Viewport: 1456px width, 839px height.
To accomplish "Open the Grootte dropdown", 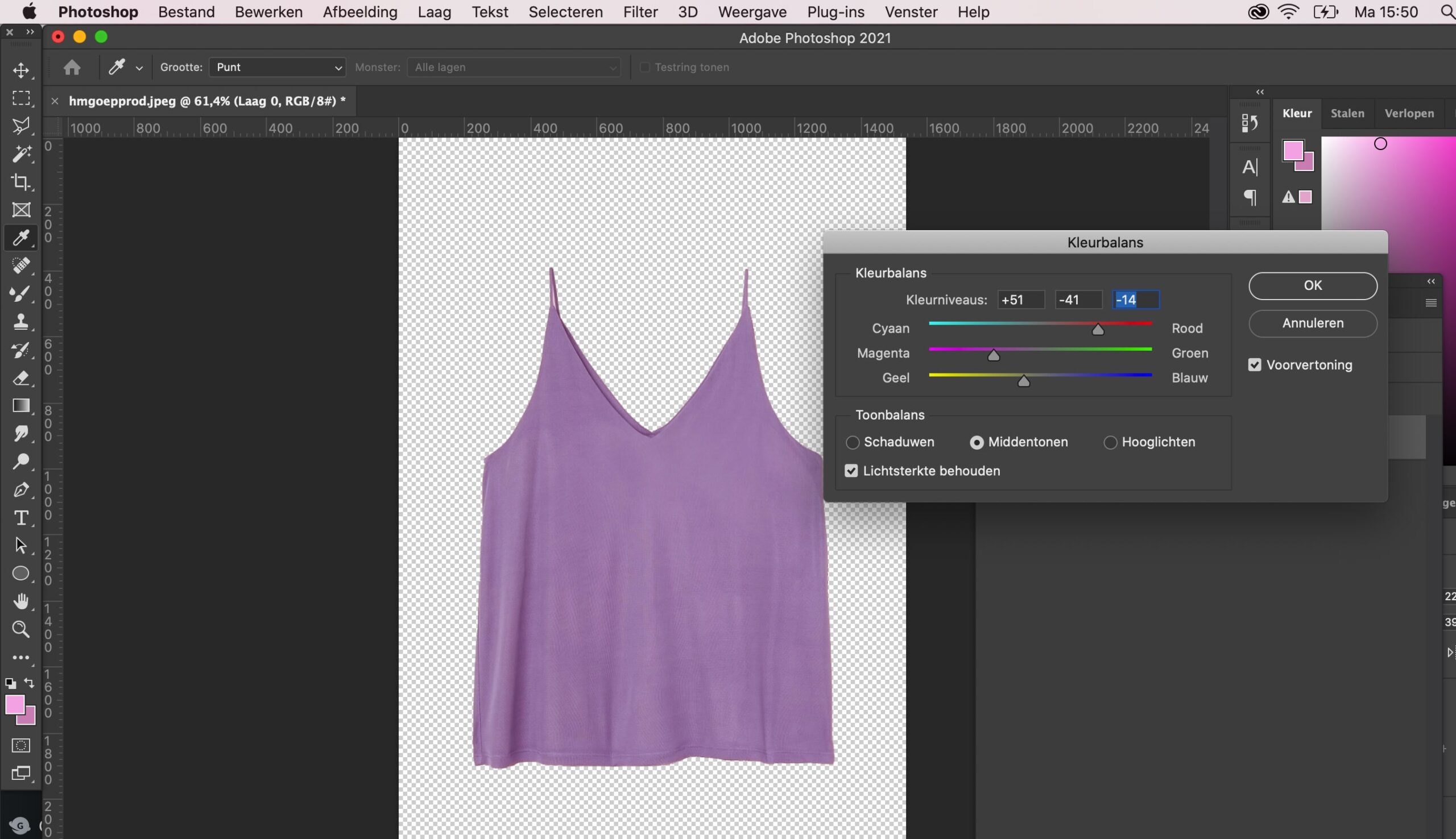I will (277, 68).
